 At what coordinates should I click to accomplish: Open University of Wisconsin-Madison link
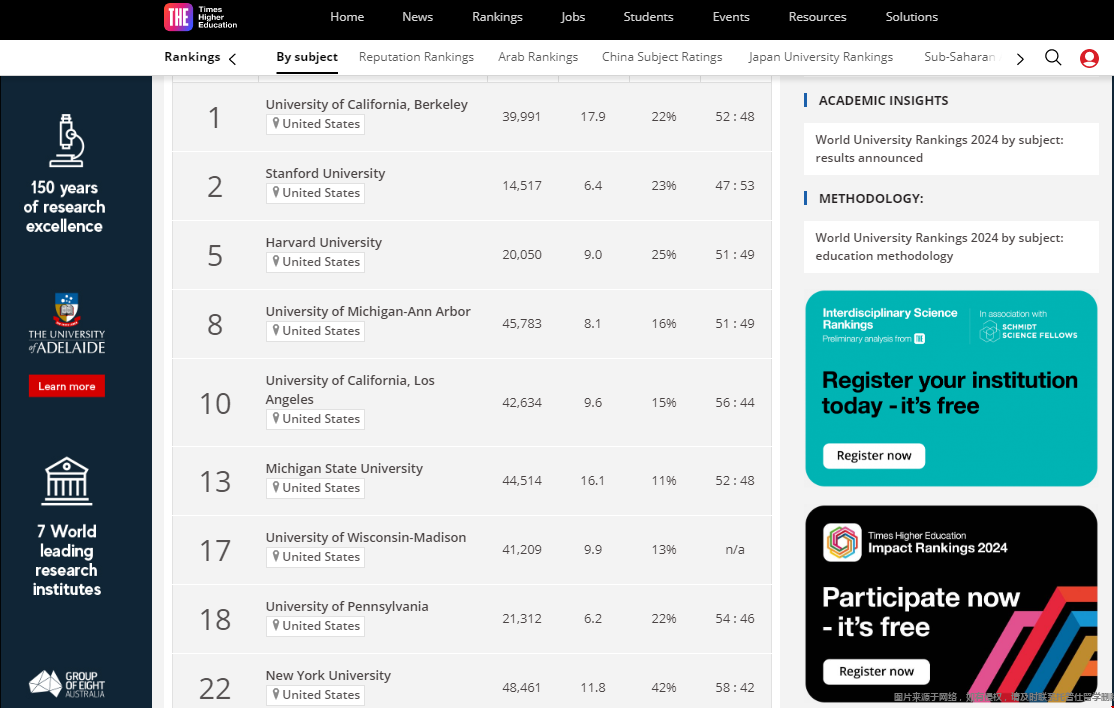366,538
